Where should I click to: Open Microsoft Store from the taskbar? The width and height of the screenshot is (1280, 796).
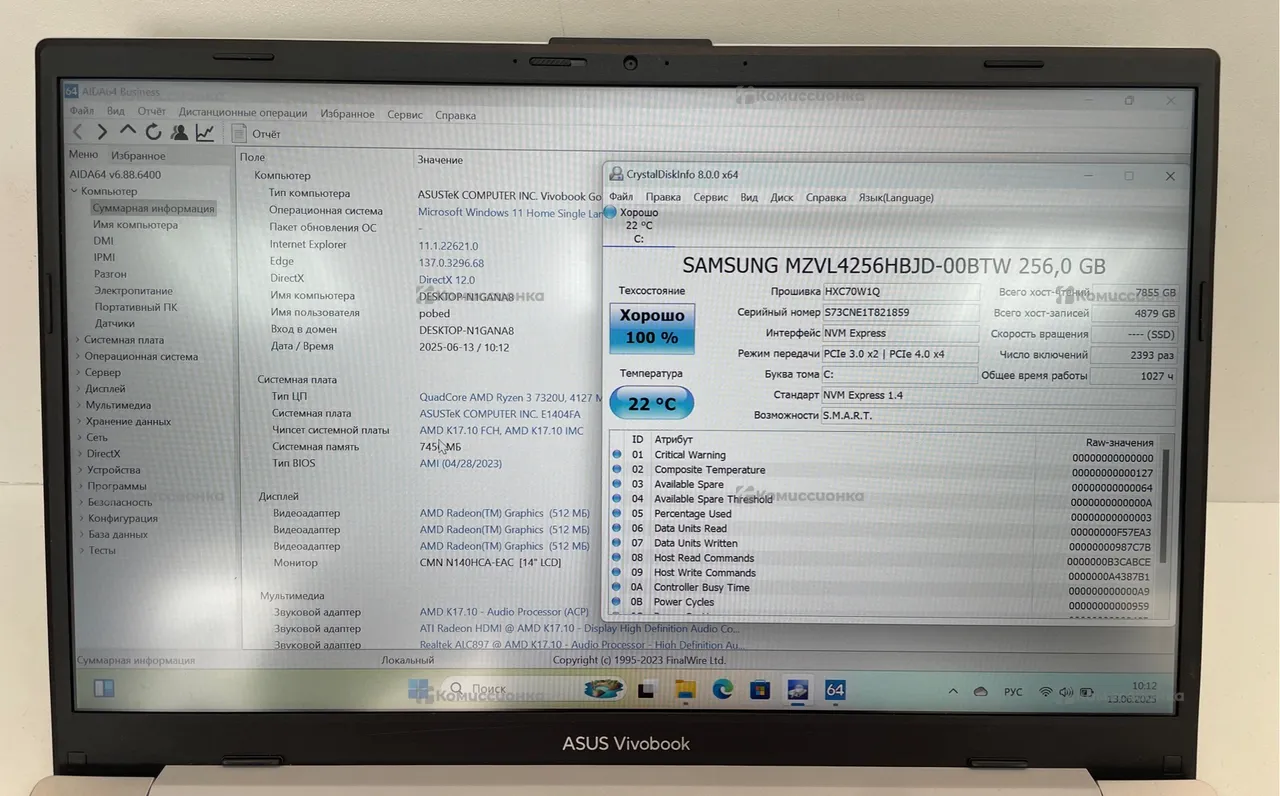coord(759,689)
